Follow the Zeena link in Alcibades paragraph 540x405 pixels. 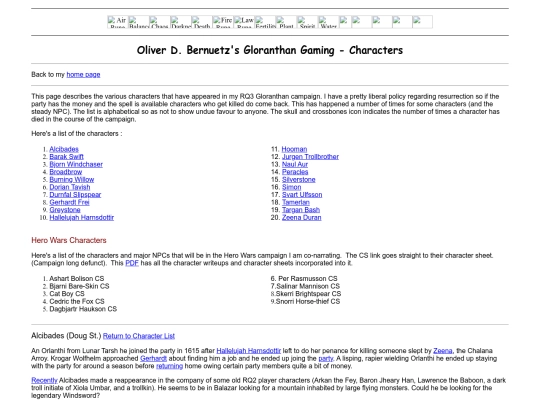(443, 351)
